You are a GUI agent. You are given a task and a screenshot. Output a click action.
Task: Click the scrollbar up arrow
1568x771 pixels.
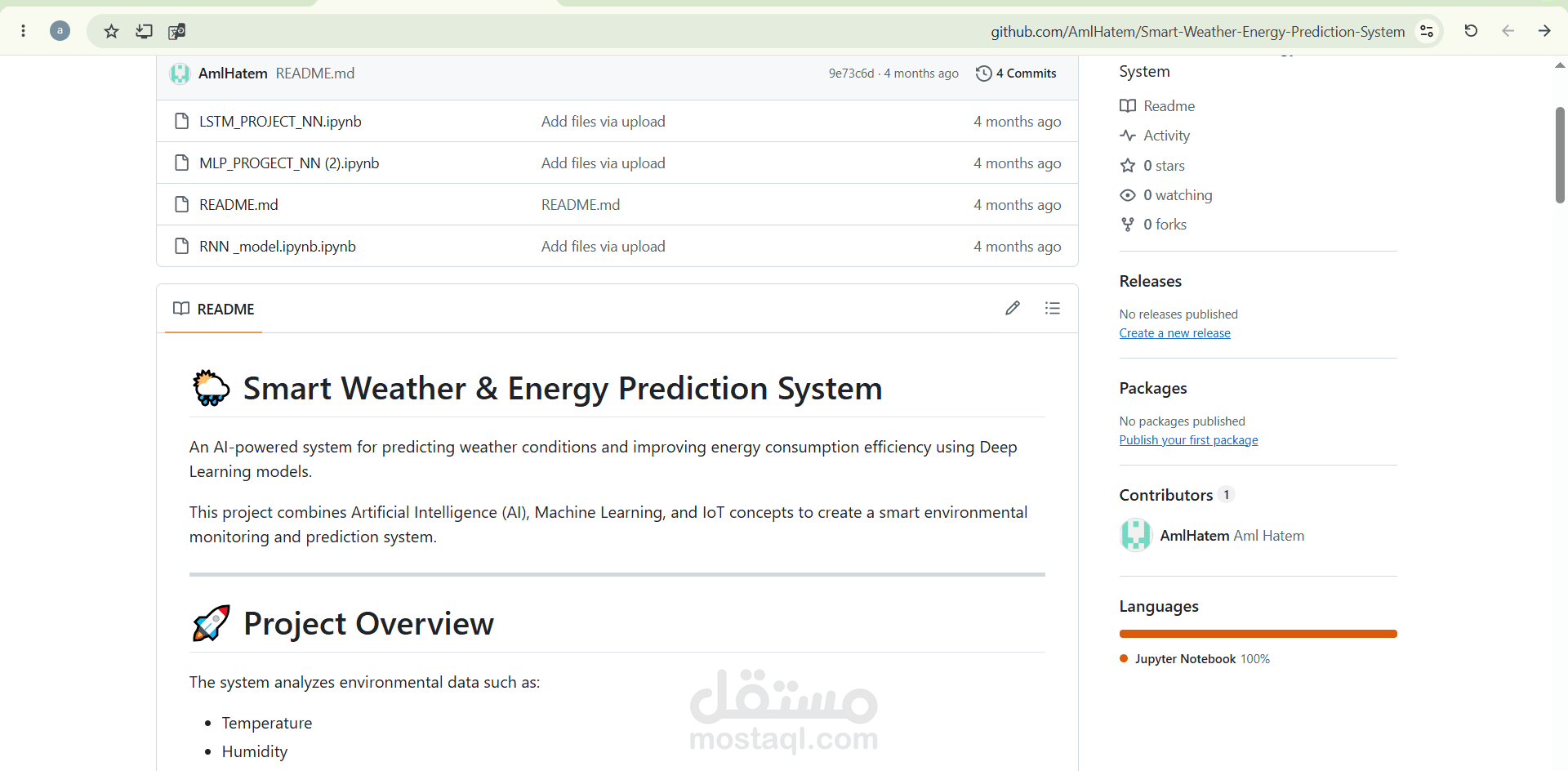(1560, 65)
